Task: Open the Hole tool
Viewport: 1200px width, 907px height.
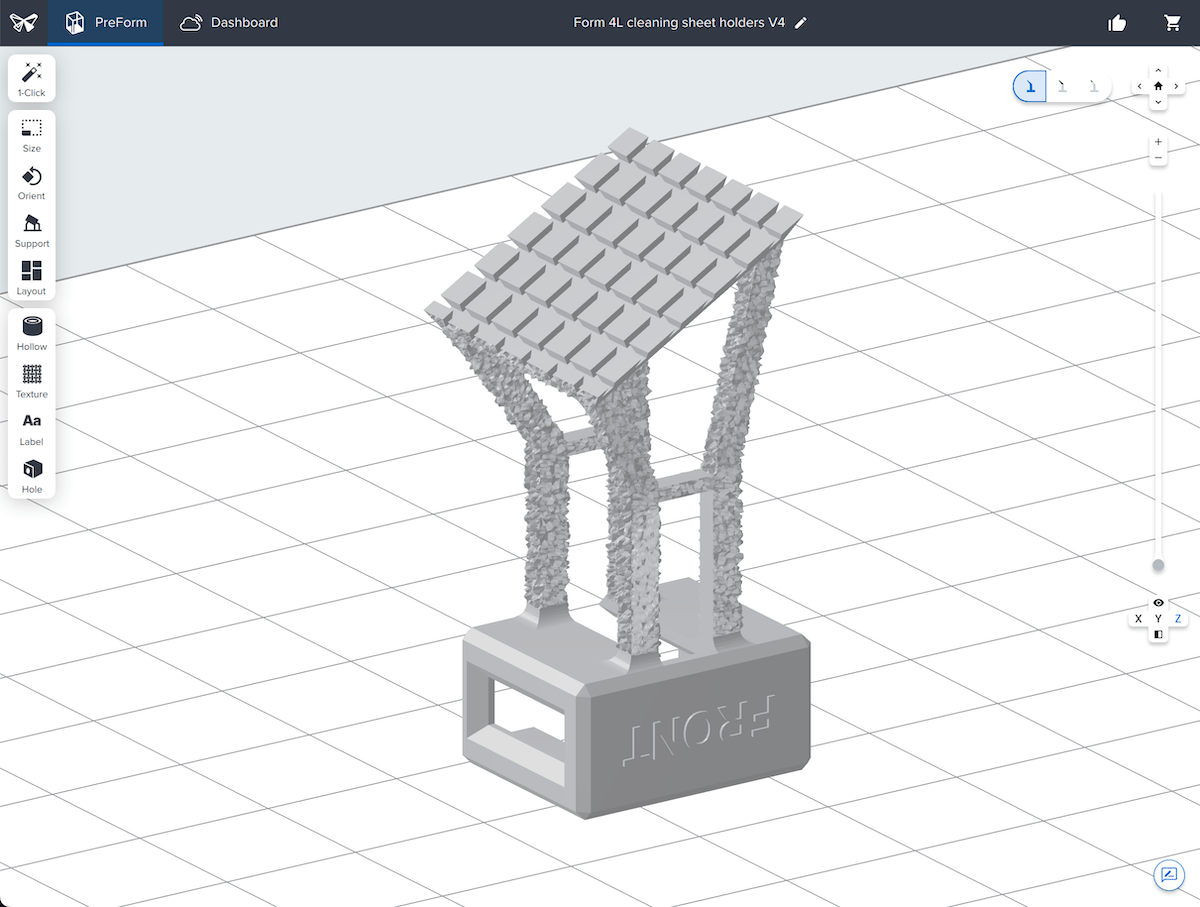Action: click(32, 476)
